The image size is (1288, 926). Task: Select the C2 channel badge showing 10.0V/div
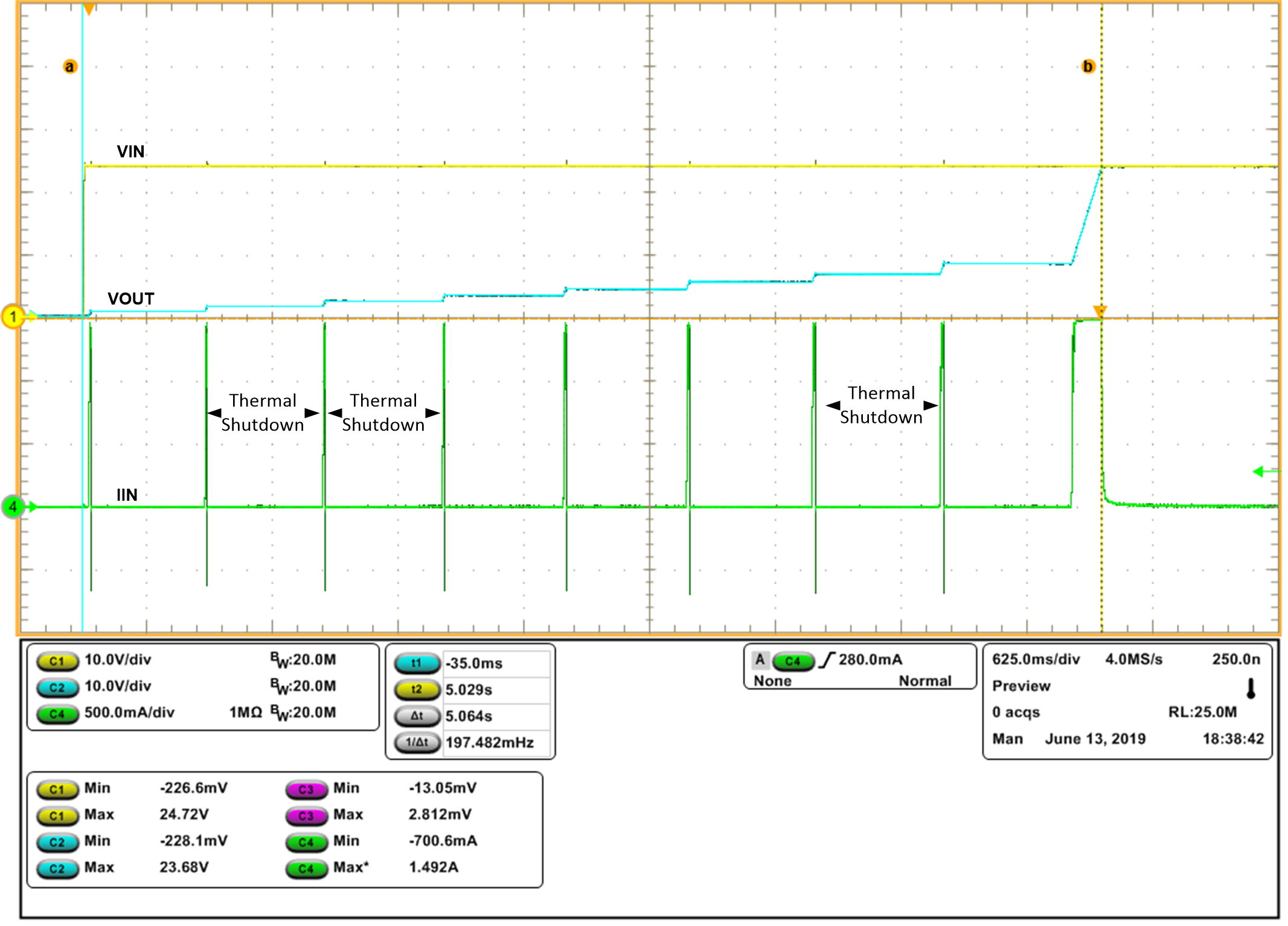click(x=57, y=687)
